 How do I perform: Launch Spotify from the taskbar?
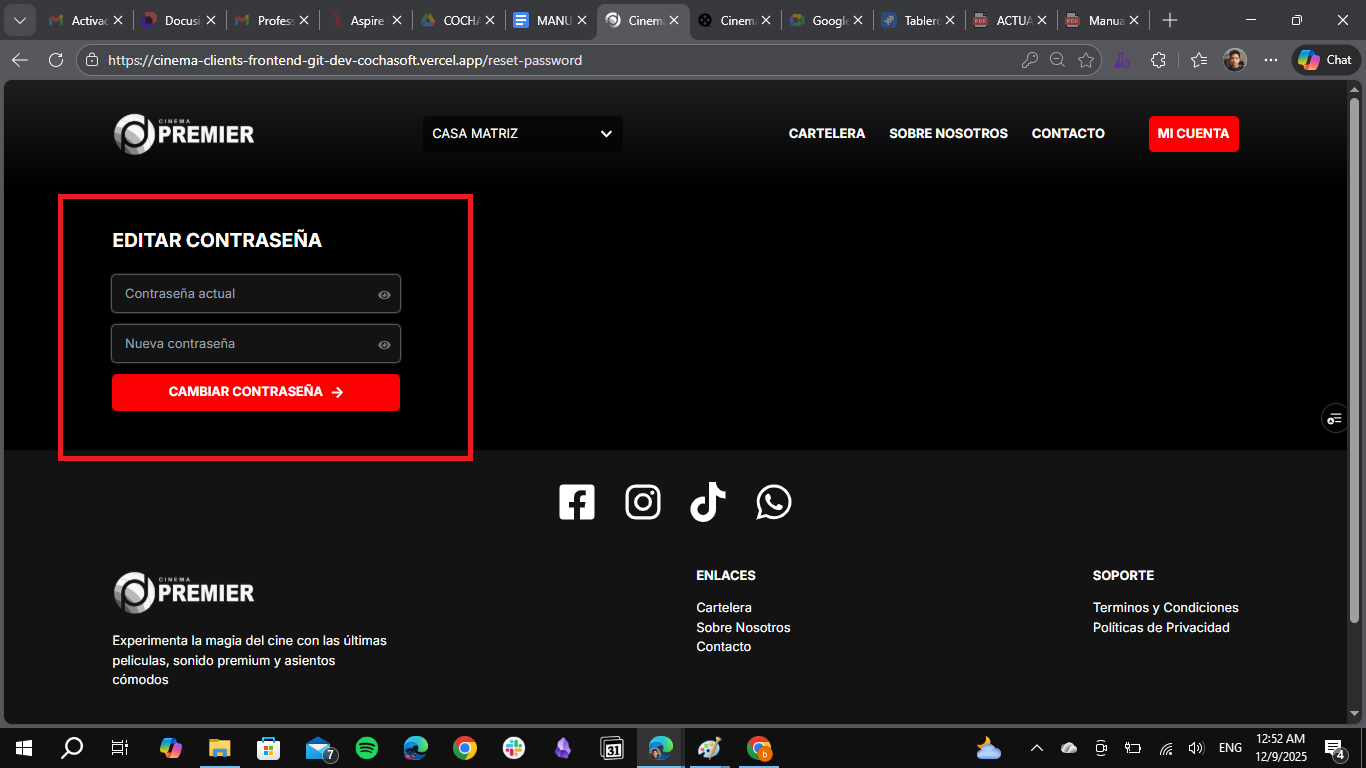367,748
